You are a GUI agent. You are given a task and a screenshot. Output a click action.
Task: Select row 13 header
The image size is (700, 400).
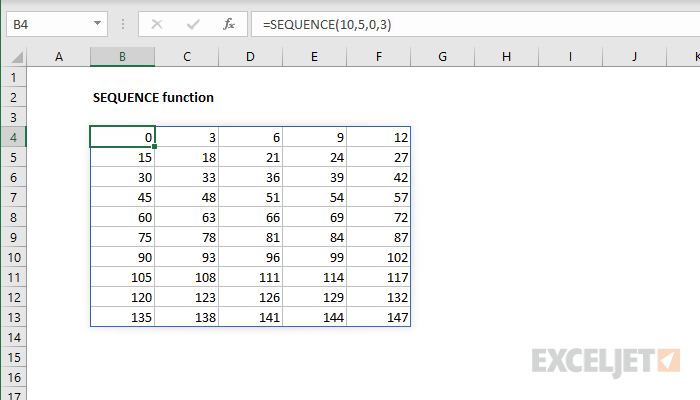point(13,317)
